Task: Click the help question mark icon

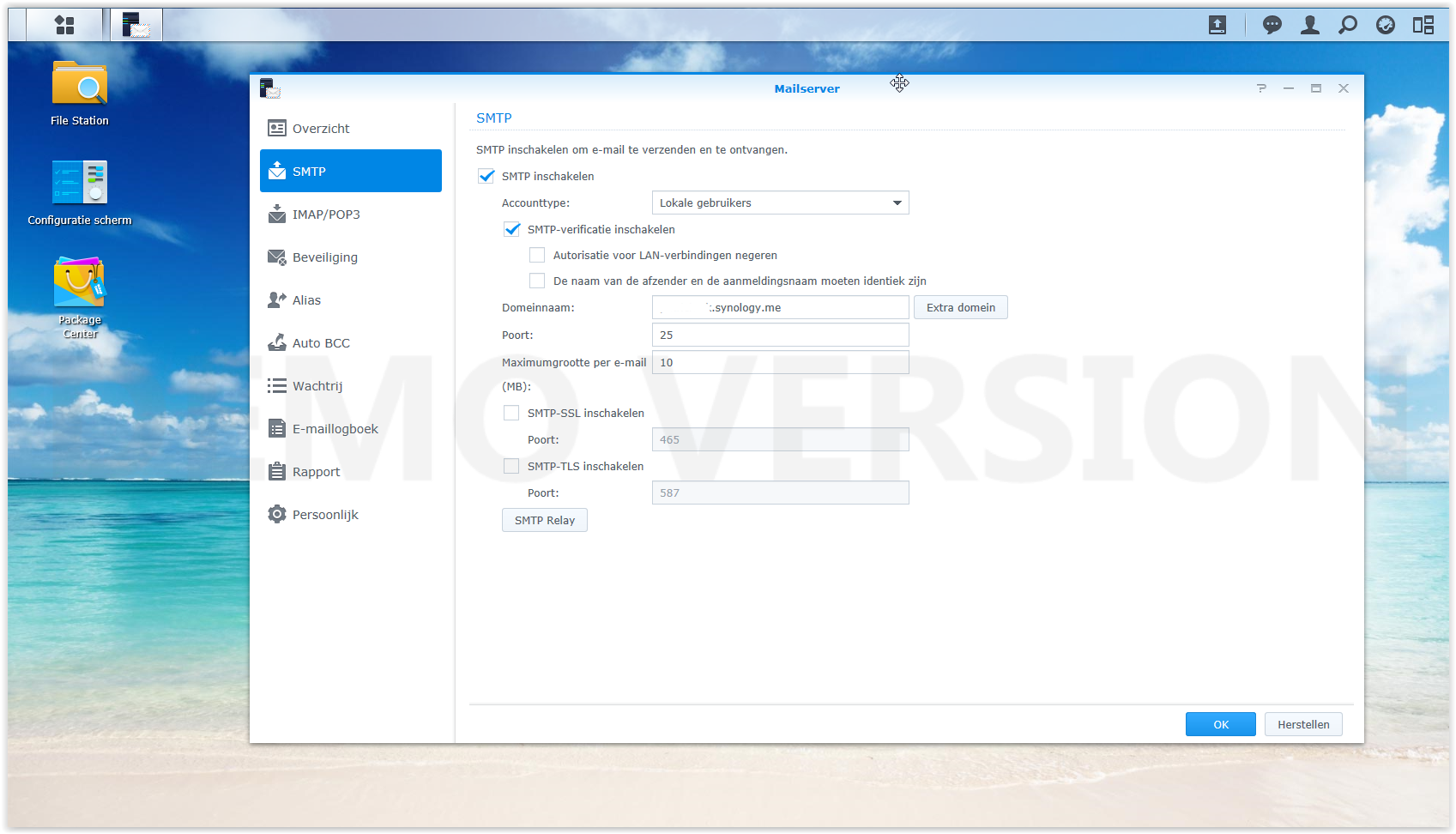Action: click(1261, 88)
